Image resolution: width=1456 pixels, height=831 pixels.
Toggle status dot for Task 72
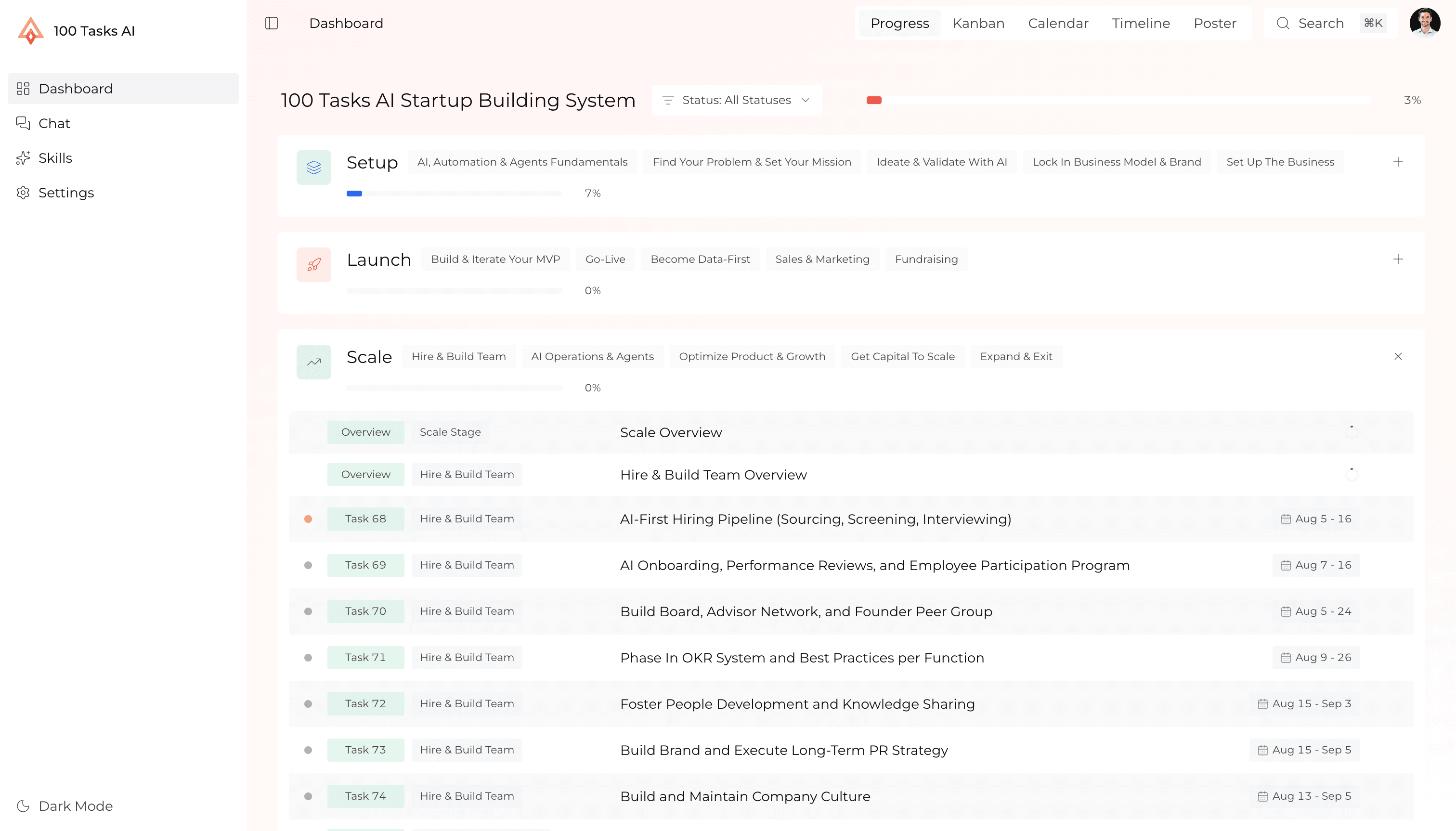[x=308, y=704]
